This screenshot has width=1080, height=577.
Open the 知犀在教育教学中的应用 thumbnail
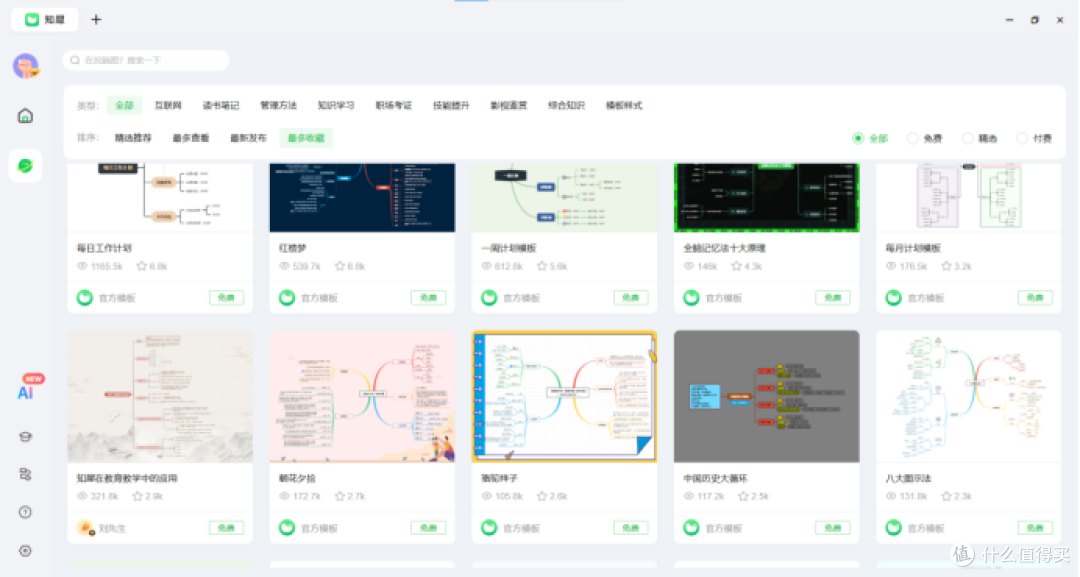[160, 397]
